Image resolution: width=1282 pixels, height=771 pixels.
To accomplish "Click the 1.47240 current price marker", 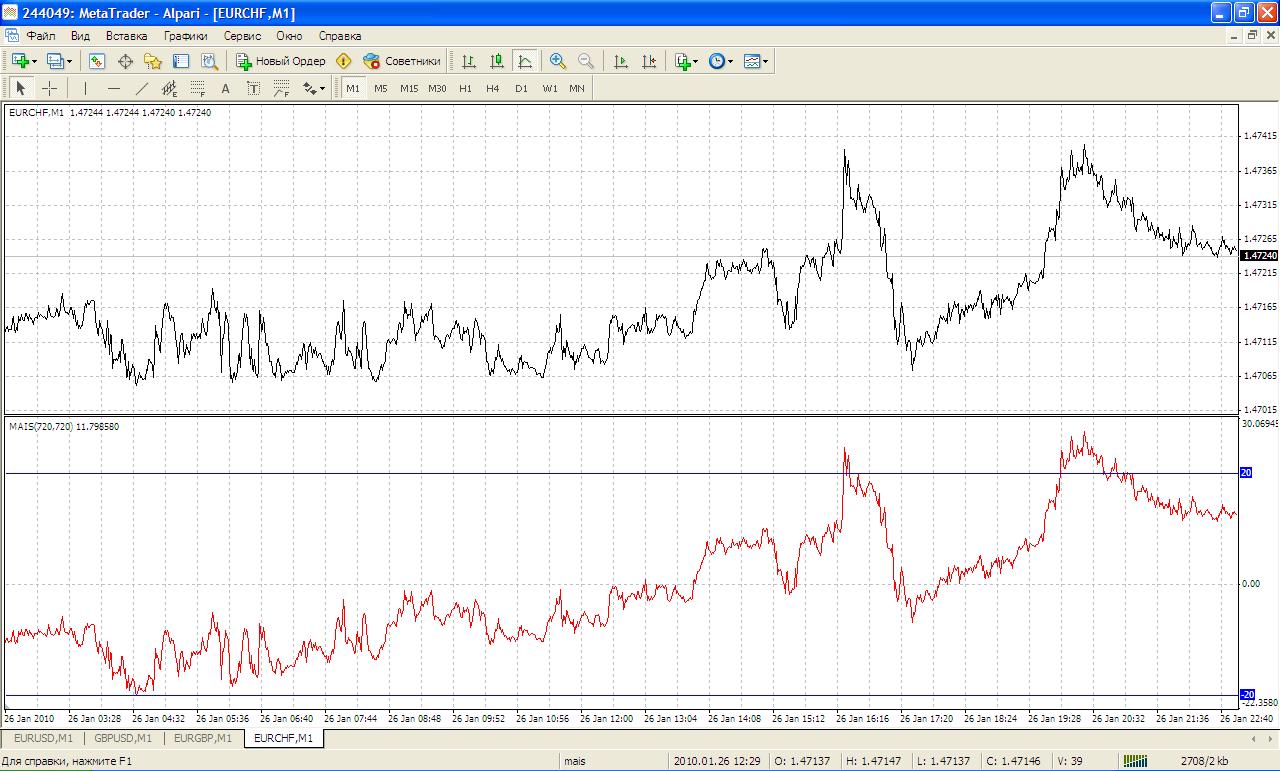I will click(x=1258, y=256).
